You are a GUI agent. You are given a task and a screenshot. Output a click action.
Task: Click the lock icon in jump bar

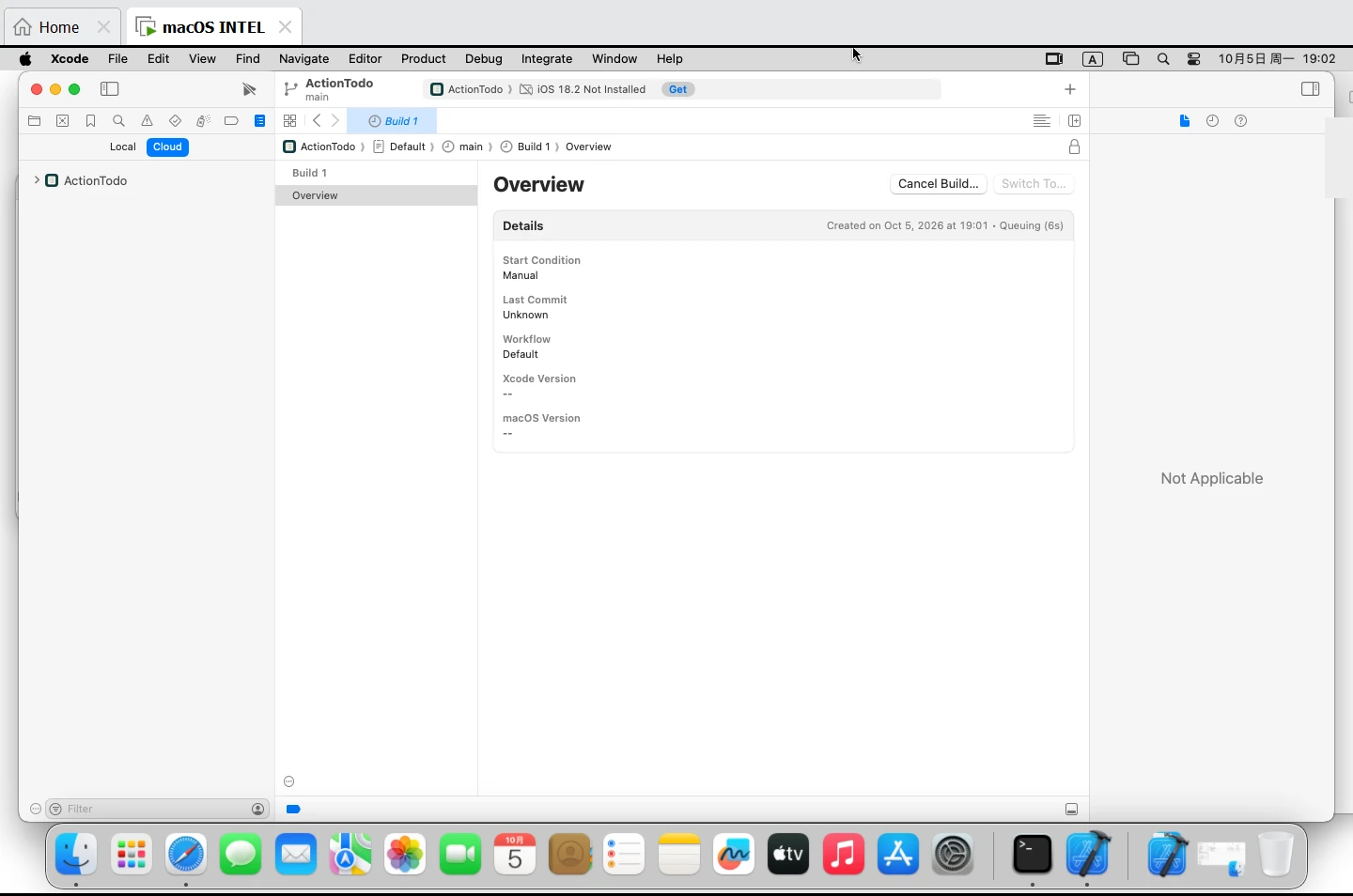click(1075, 147)
